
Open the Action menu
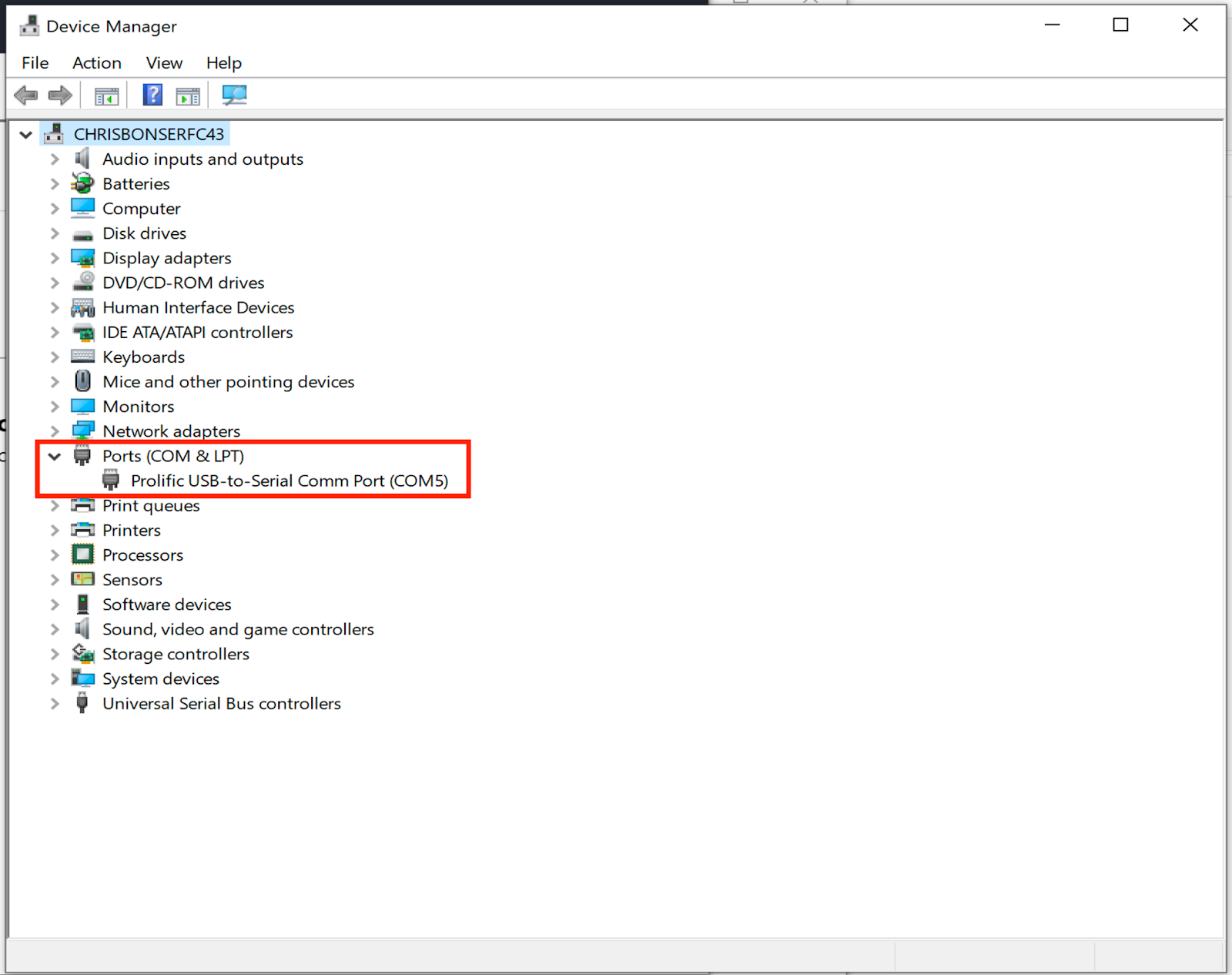tap(96, 62)
